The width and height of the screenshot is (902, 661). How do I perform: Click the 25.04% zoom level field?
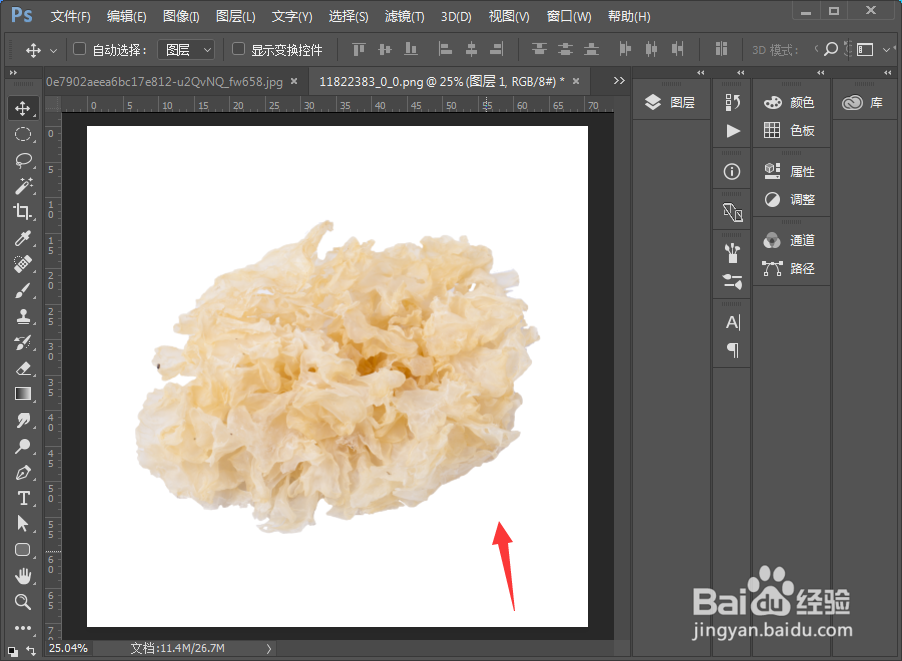point(68,648)
